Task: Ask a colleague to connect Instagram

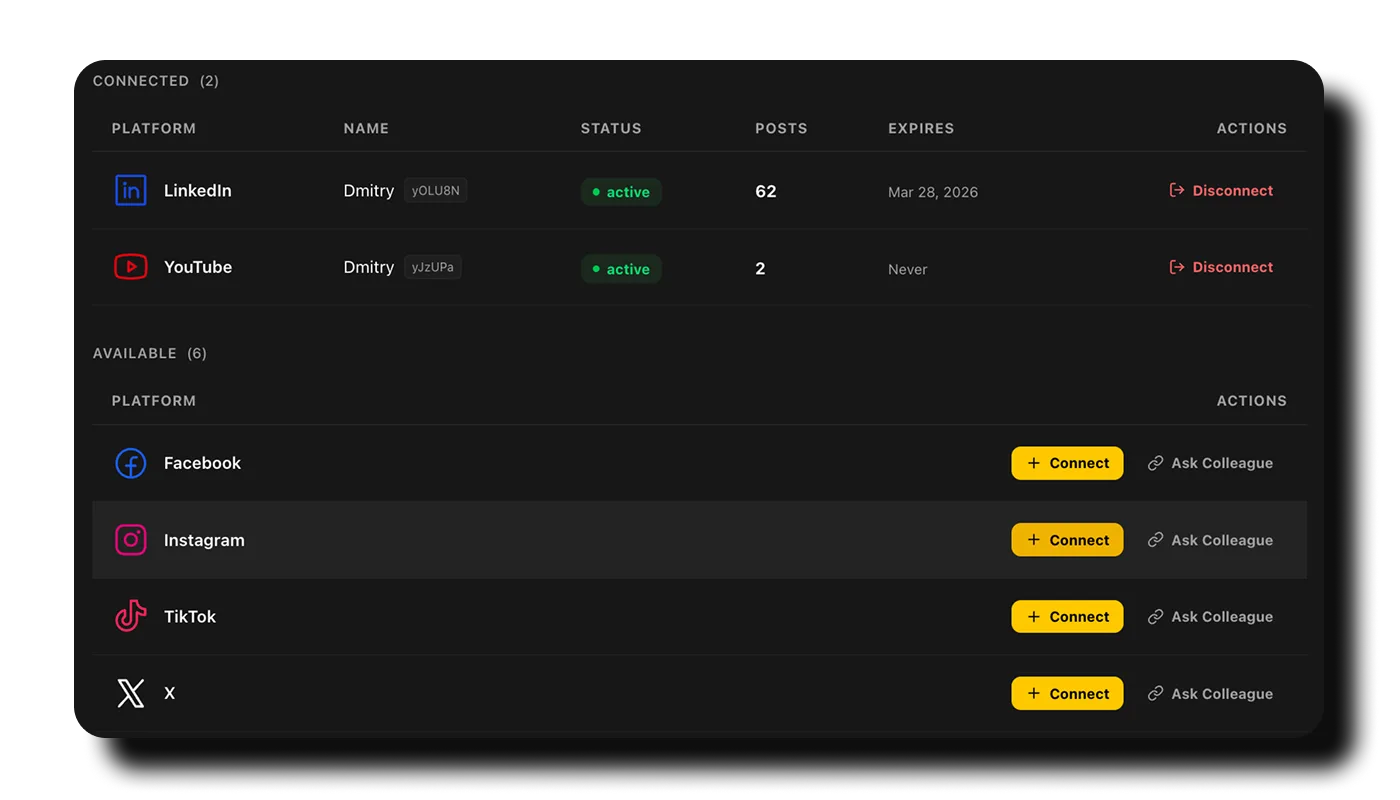Action: click(x=1210, y=540)
